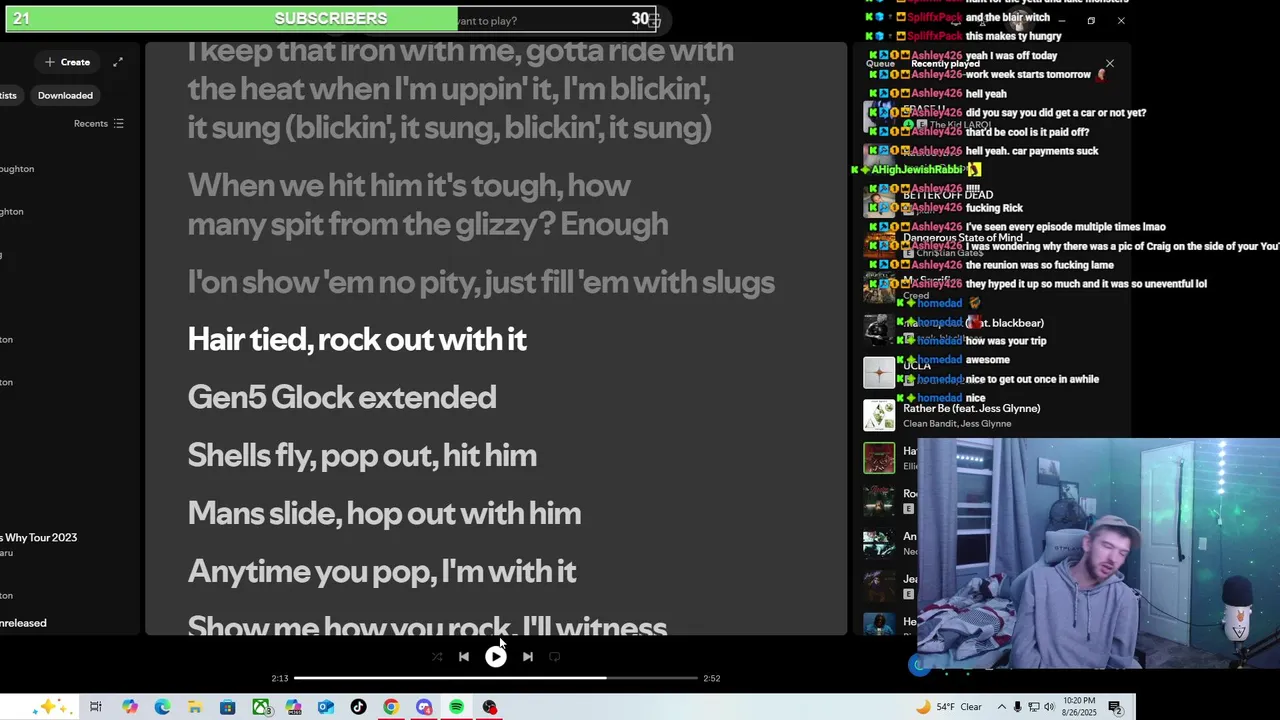This screenshot has width=1280, height=720.
Task: Open the clock showing 10:20 PM
Action: click(x=1081, y=707)
